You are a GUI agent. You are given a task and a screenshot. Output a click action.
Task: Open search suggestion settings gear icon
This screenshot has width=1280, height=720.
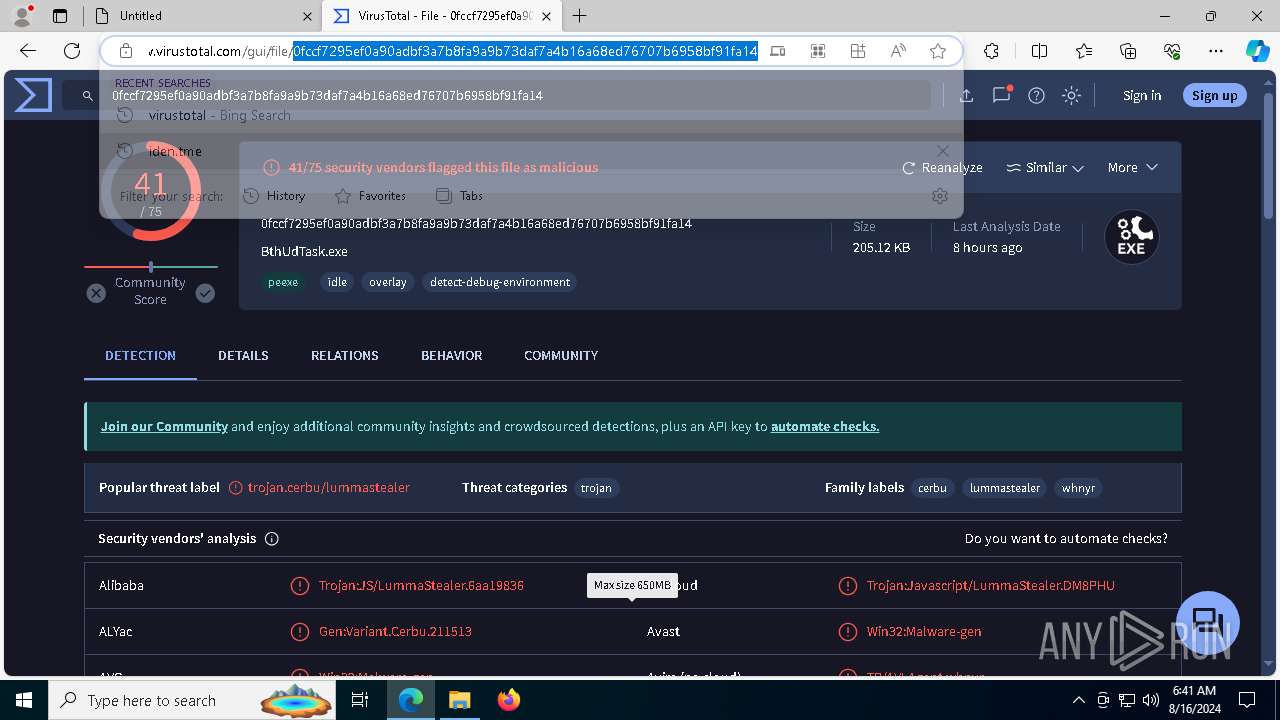(939, 196)
